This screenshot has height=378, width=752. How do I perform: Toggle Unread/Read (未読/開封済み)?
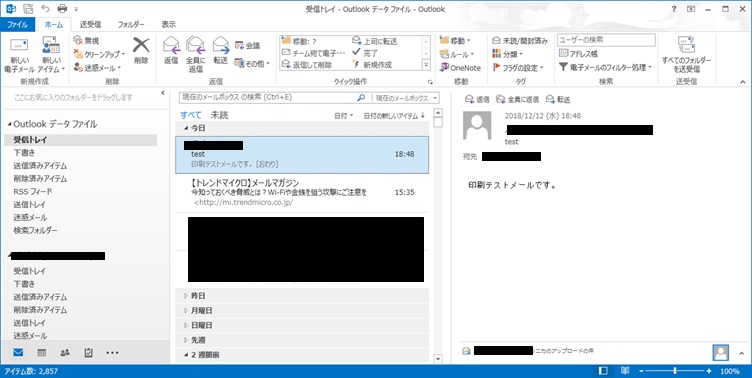click(520, 41)
